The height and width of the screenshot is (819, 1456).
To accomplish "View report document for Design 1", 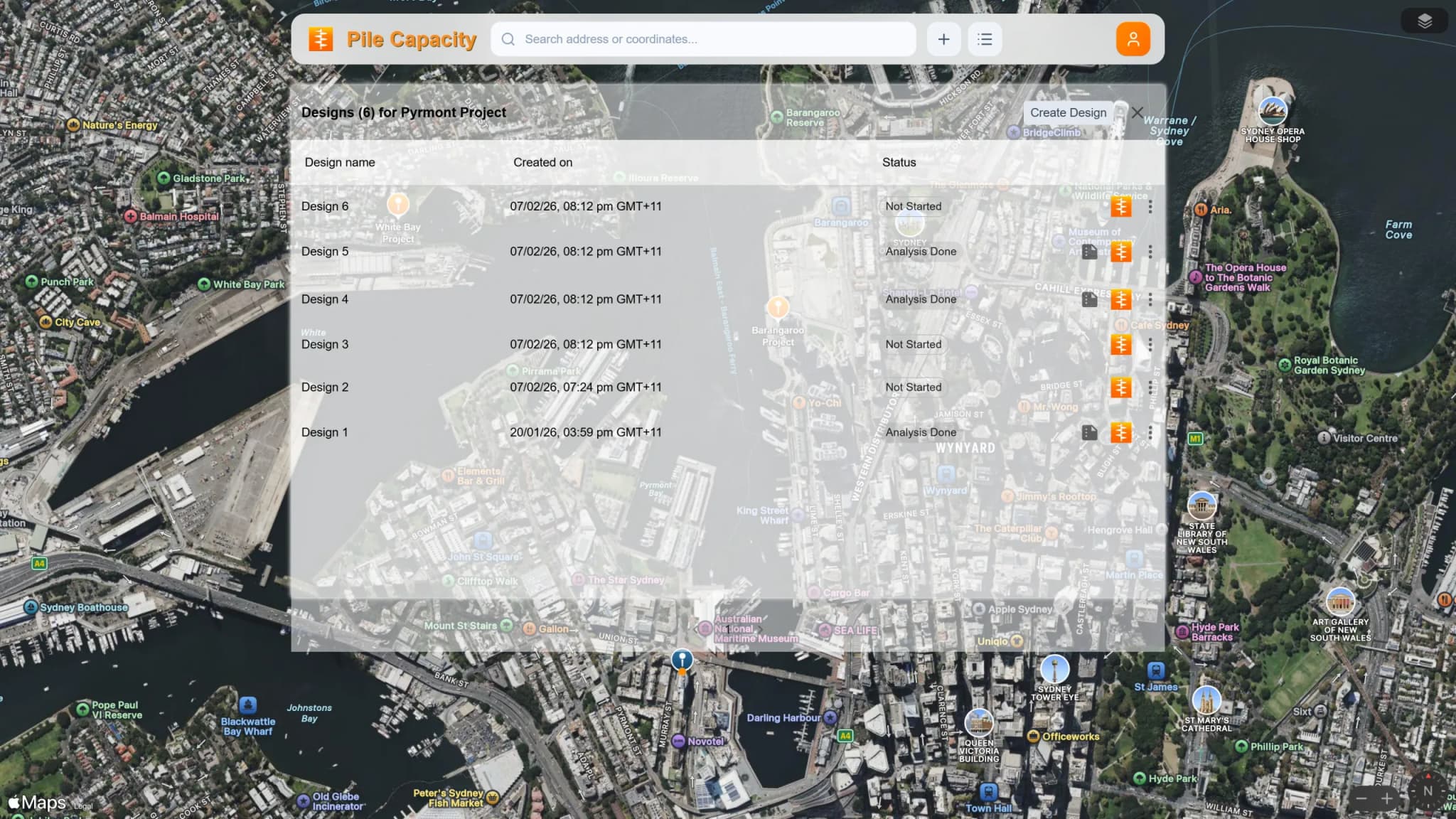I will pos(1089,432).
